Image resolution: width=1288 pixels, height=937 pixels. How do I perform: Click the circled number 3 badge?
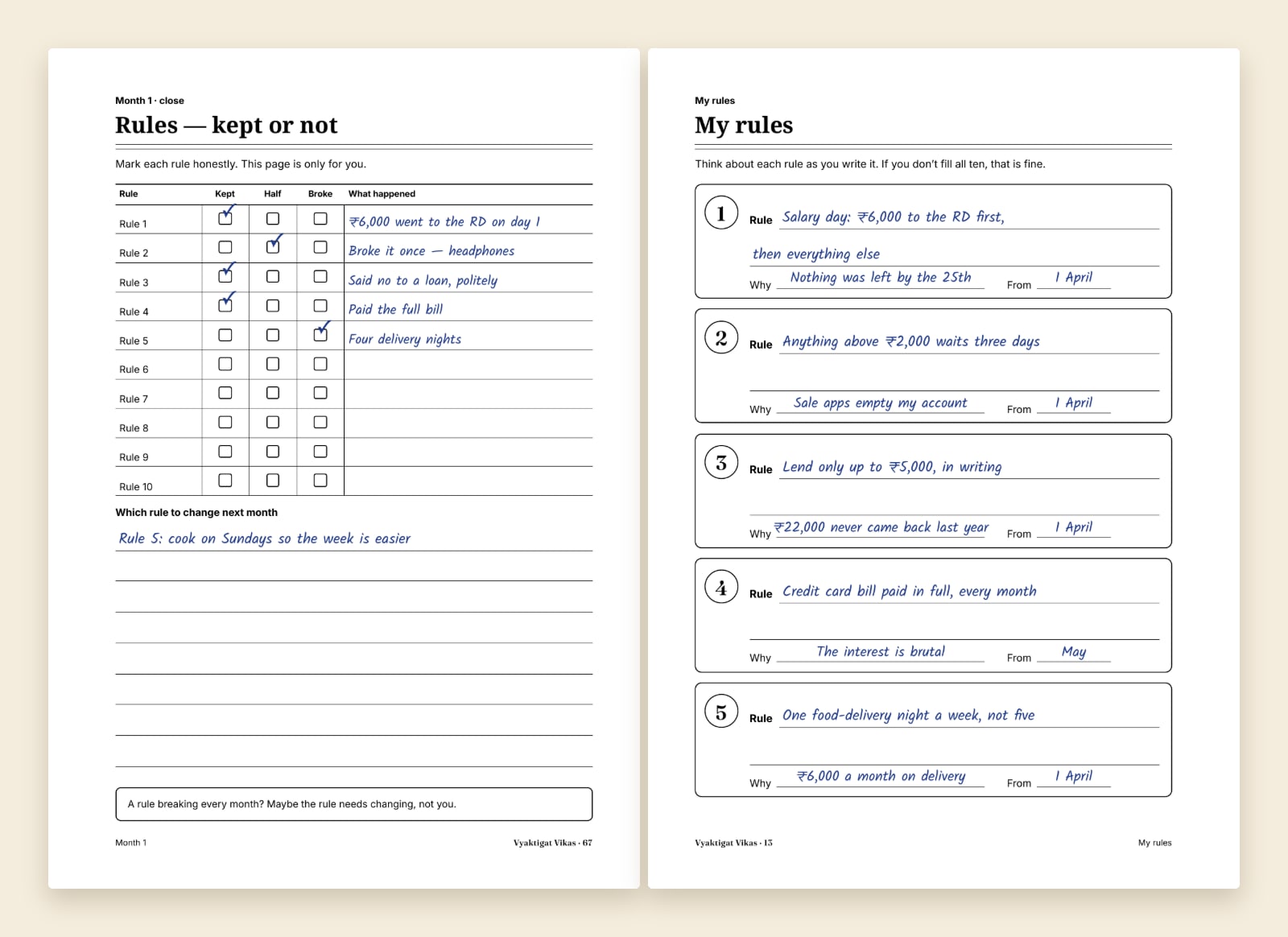point(721,463)
